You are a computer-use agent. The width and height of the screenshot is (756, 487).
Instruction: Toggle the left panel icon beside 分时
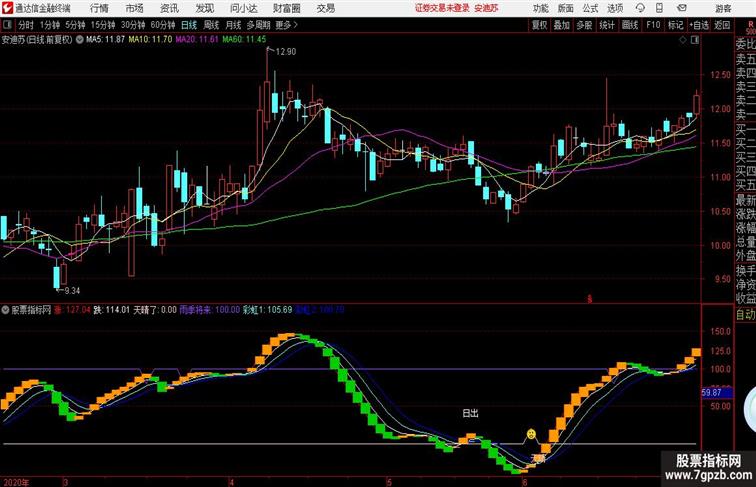pyautogui.click(x=7, y=25)
